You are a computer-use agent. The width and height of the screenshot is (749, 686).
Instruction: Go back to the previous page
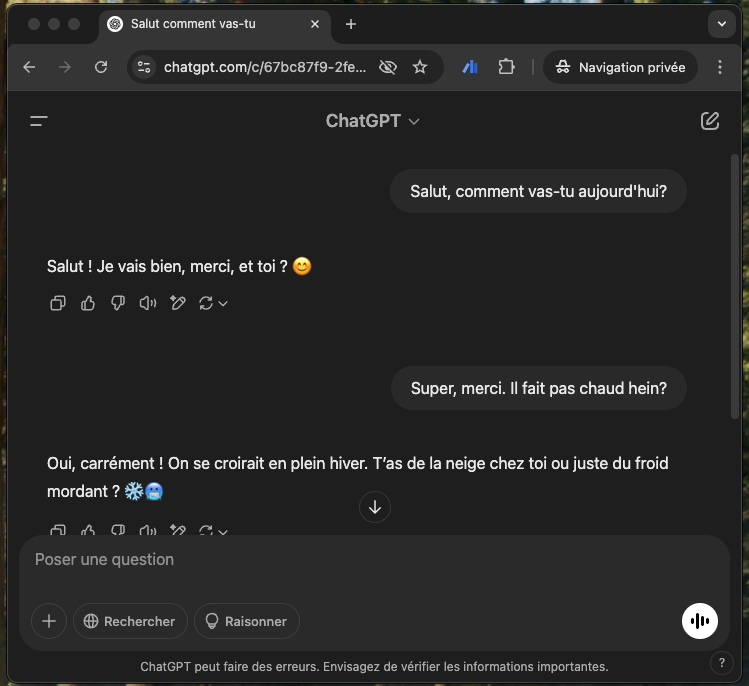pyautogui.click(x=29, y=67)
